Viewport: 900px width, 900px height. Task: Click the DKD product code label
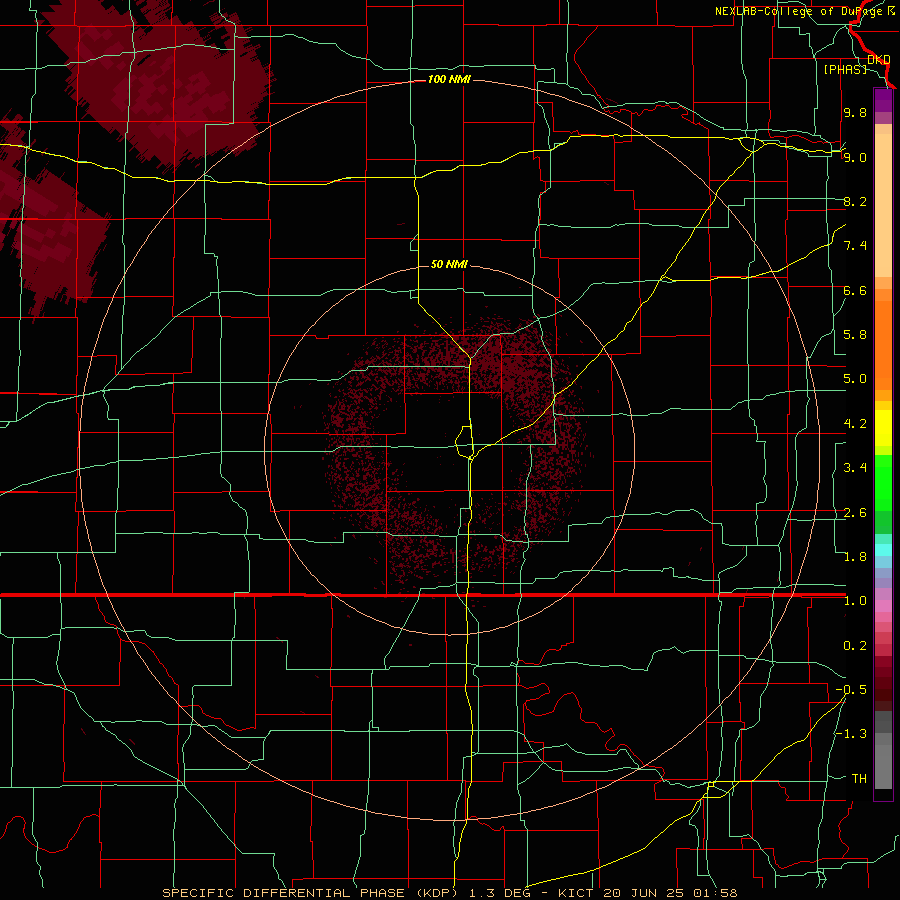tap(878, 59)
